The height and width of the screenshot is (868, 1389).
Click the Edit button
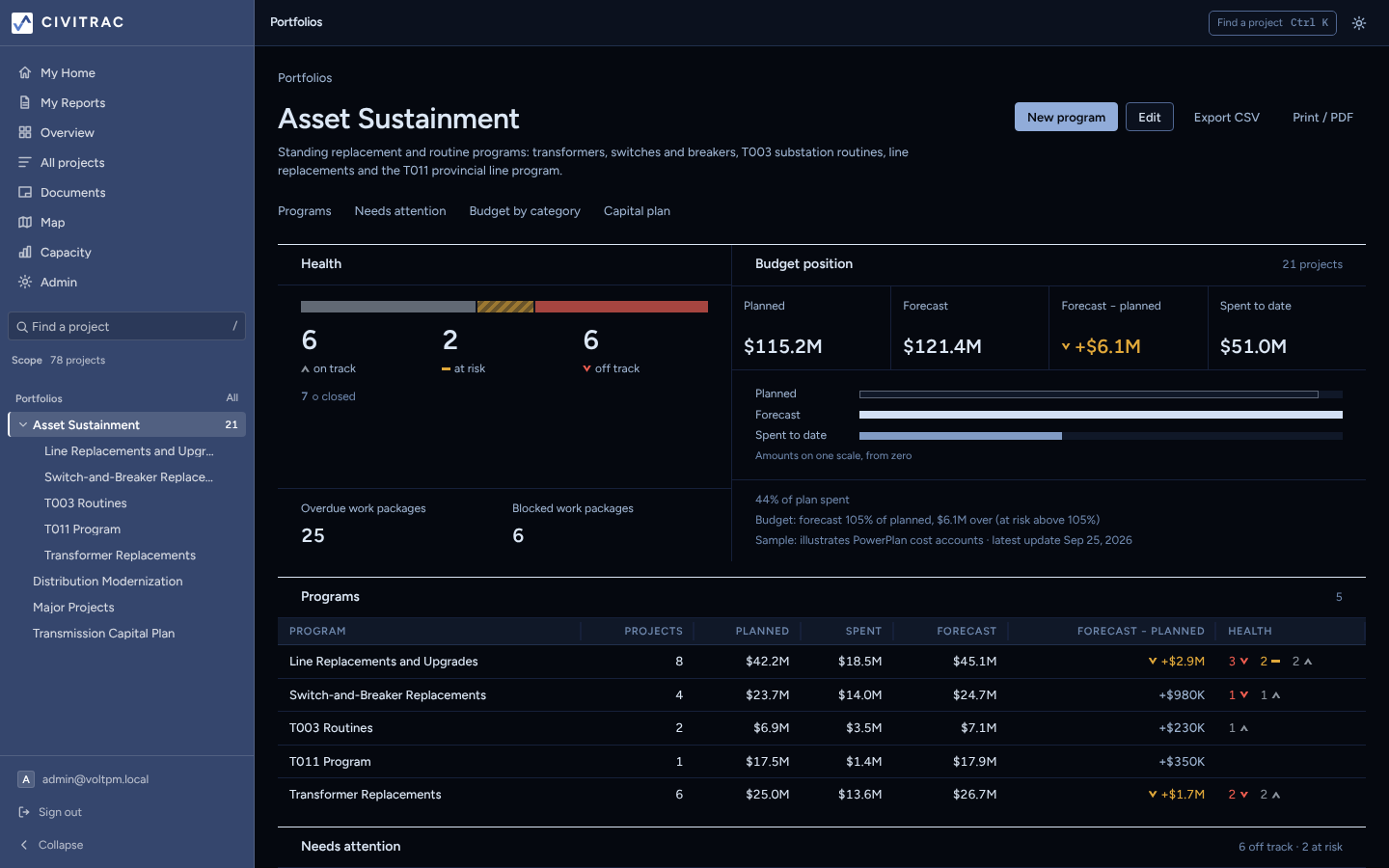coord(1150,117)
